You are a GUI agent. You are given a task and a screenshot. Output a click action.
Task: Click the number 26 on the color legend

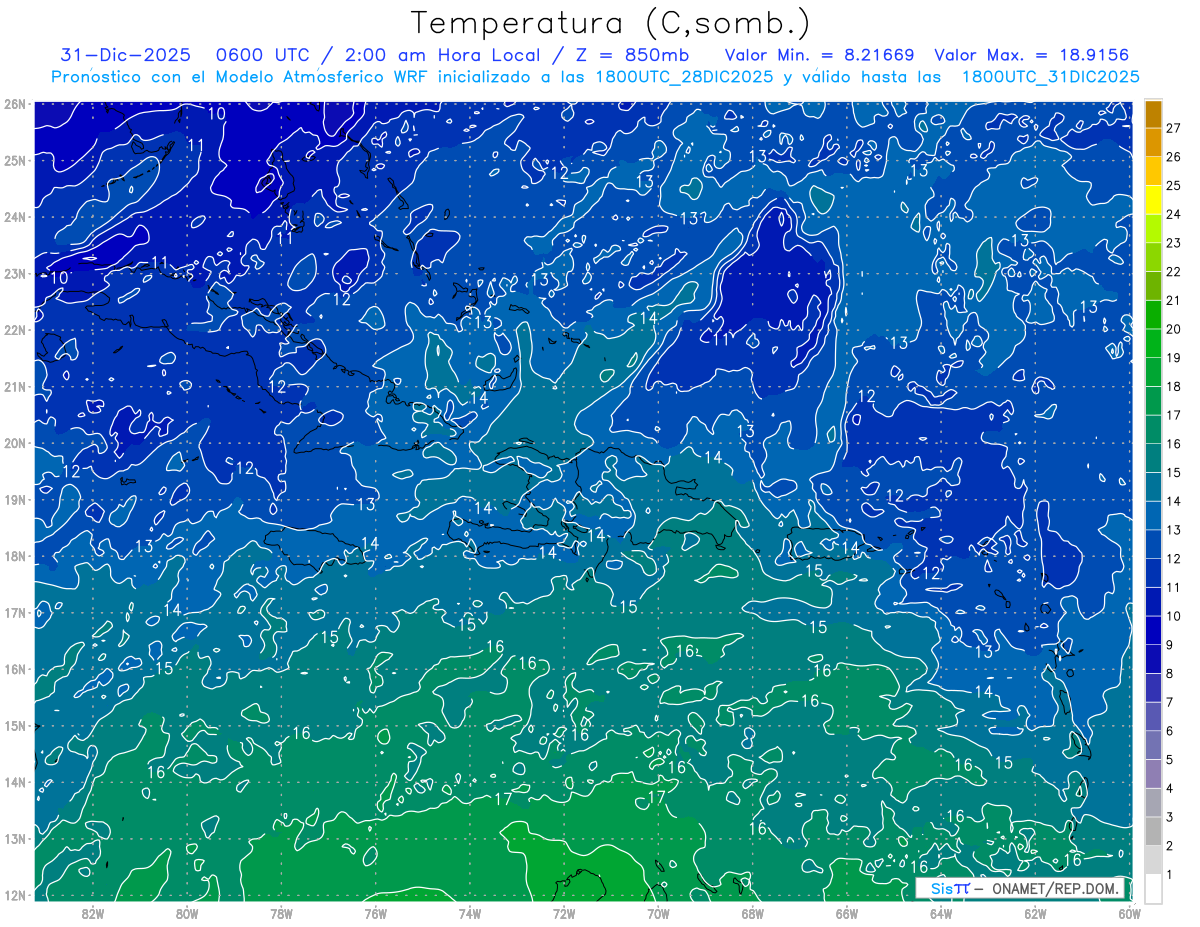coord(1173,157)
